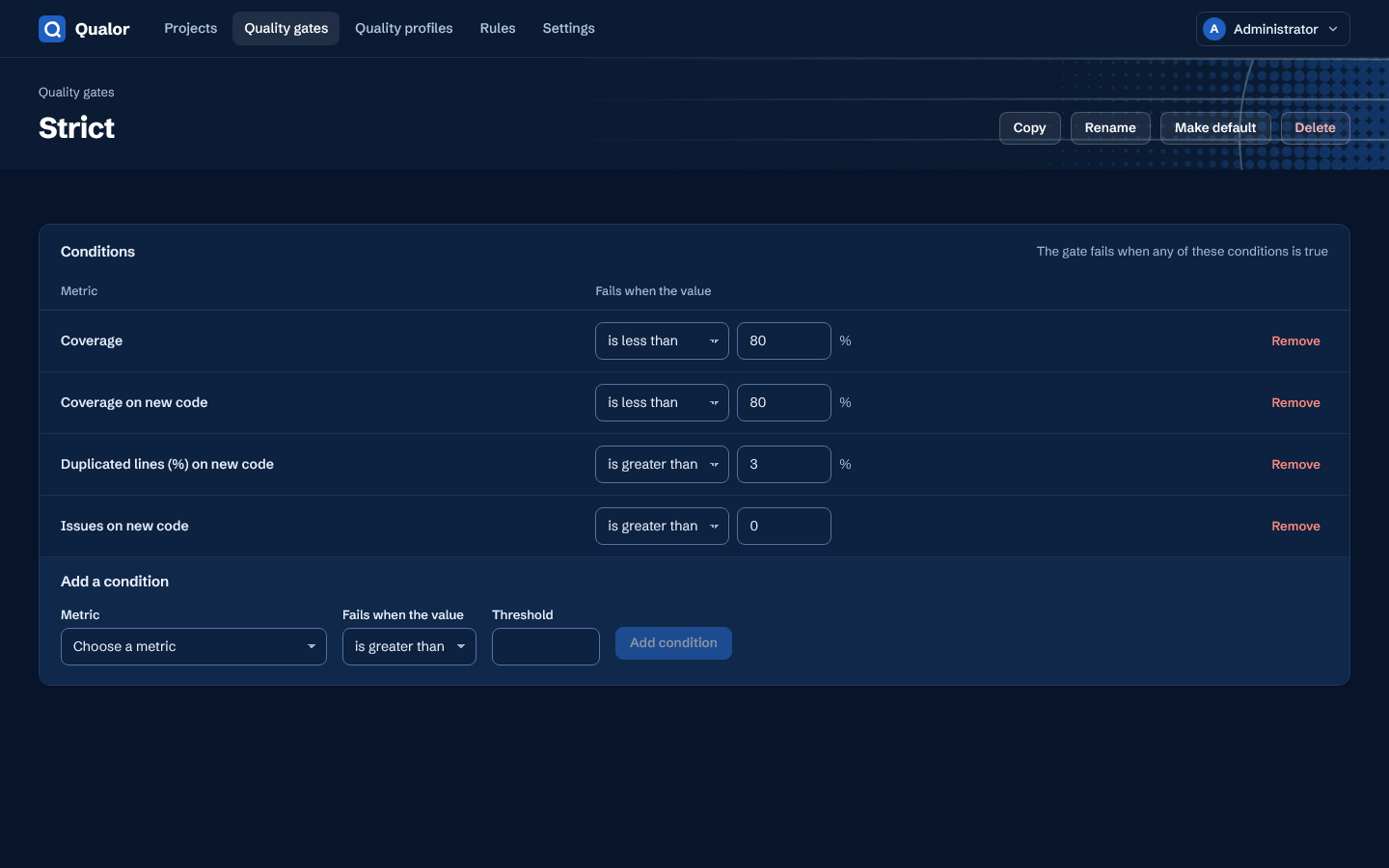Open the Choose a metric dropdown
1389x868 pixels.
(x=194, y=646)
